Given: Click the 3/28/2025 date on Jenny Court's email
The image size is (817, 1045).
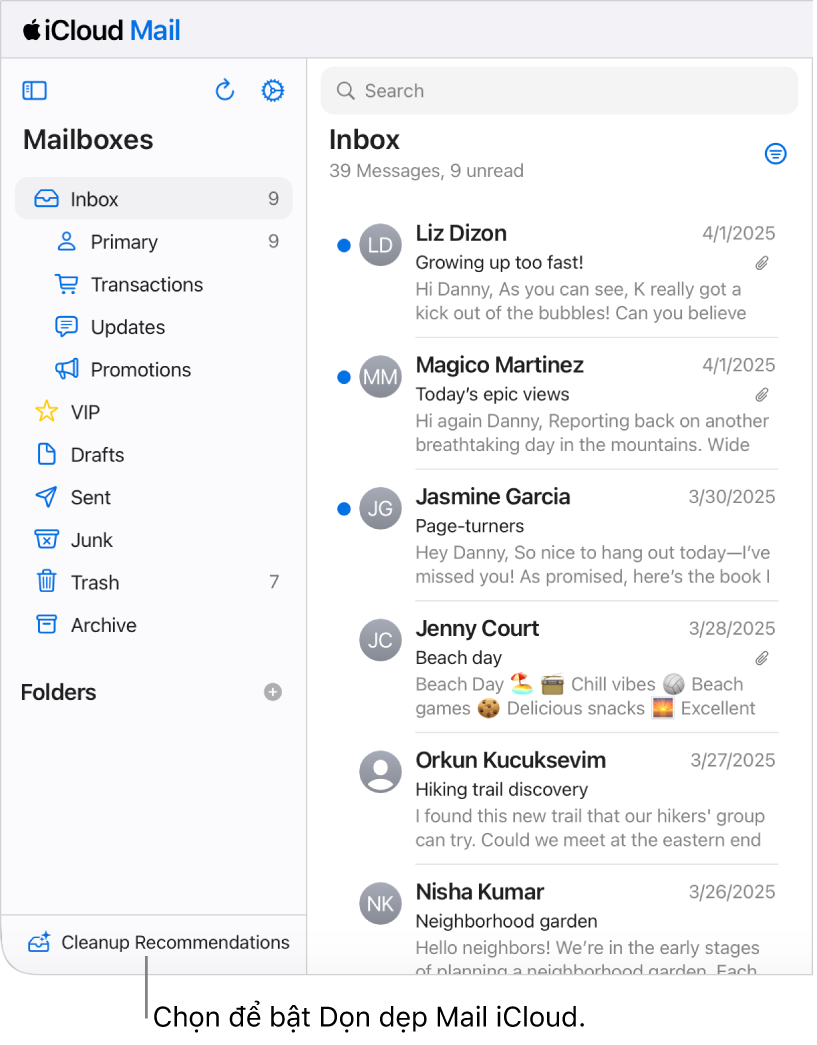Looking at the screenshot, I should [732, 628].
